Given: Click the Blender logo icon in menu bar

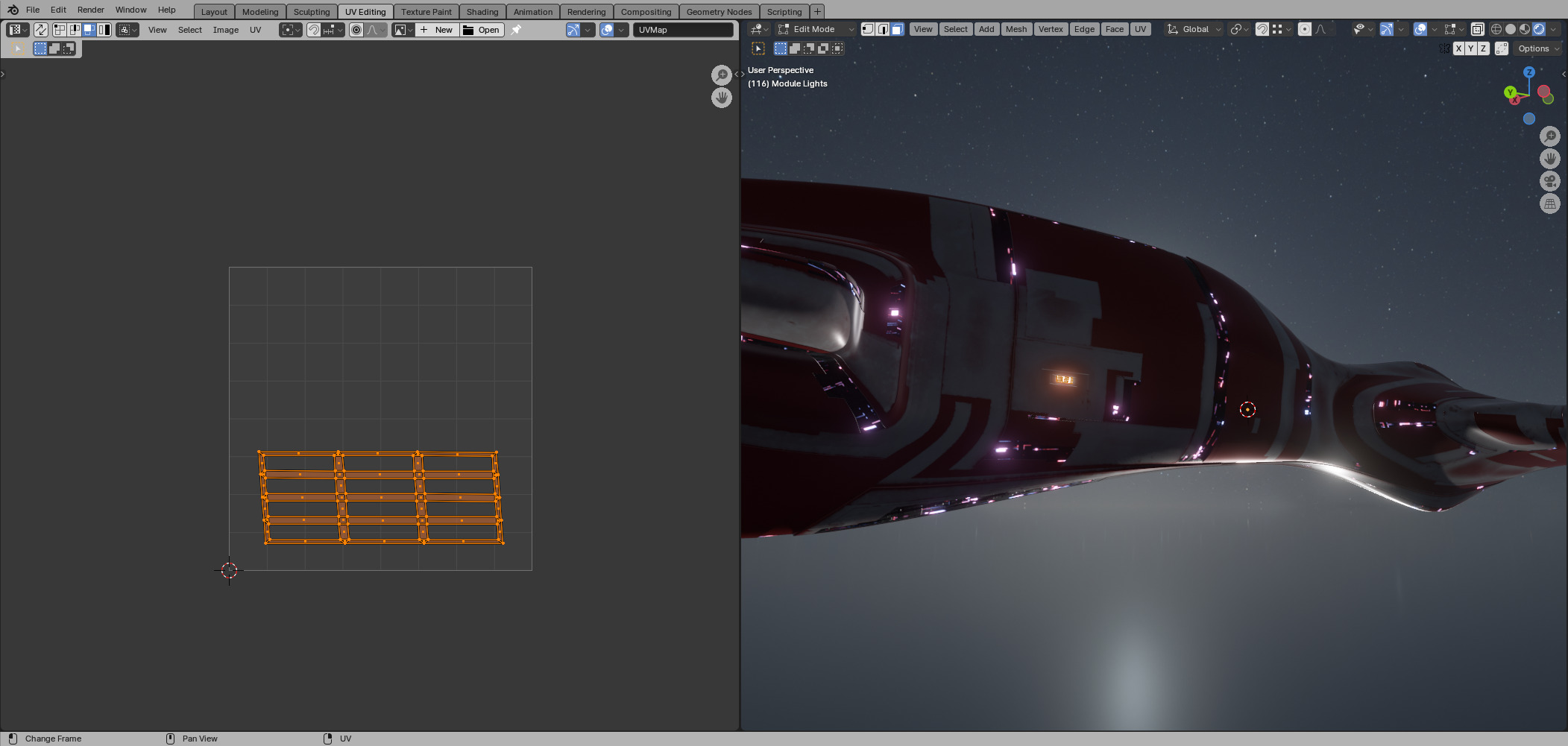Looking at the screenshot, I should pos(13,10).
